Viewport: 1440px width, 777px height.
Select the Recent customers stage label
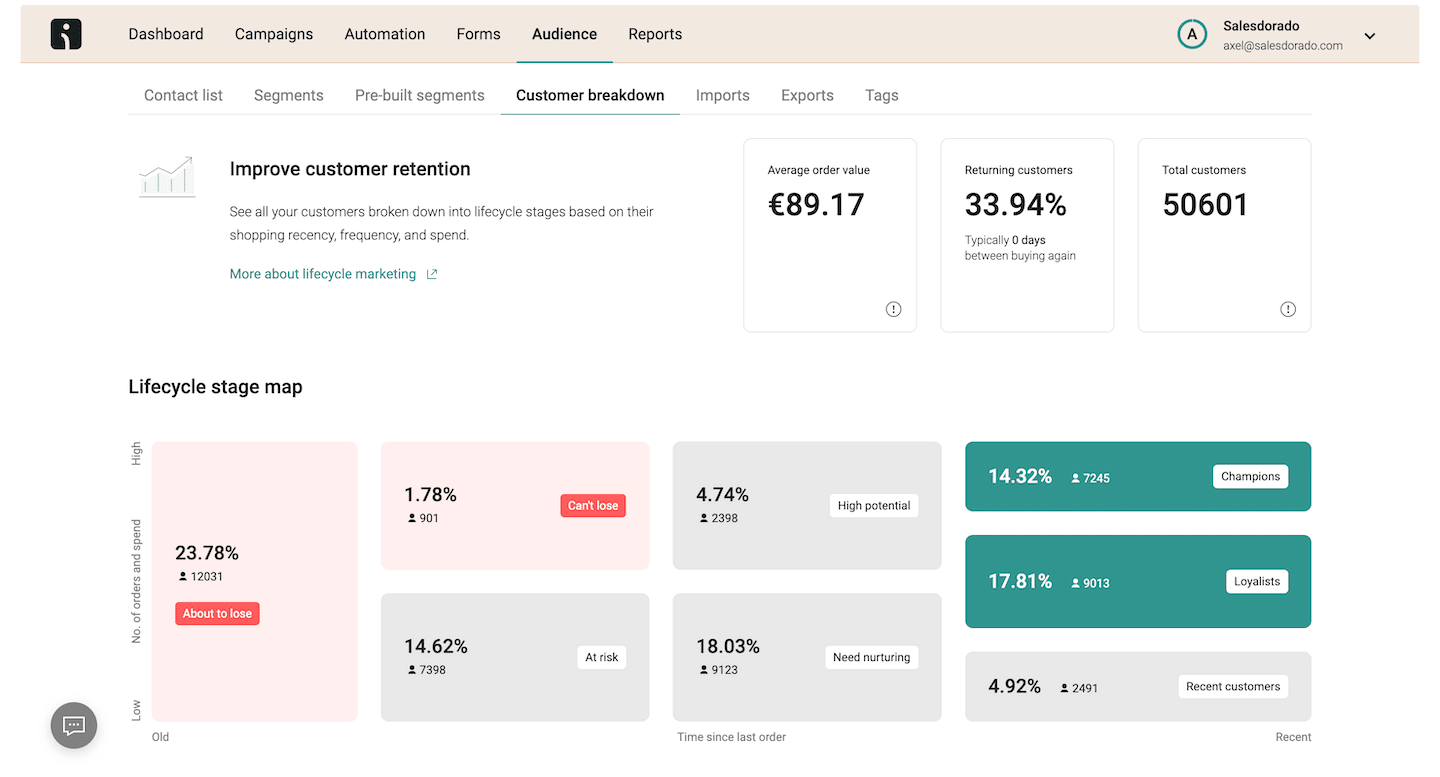[x=1233, y=686]
